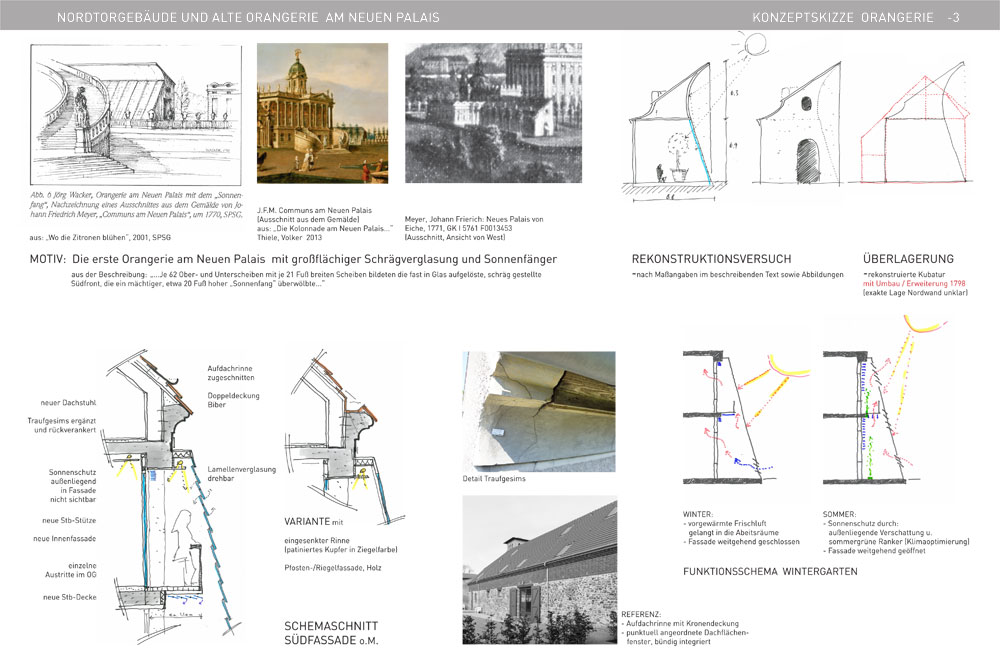Open the Jörg Wacker Orangerie ink sketch
Screen dimensions: 1000x668
[x=135, y=115]
